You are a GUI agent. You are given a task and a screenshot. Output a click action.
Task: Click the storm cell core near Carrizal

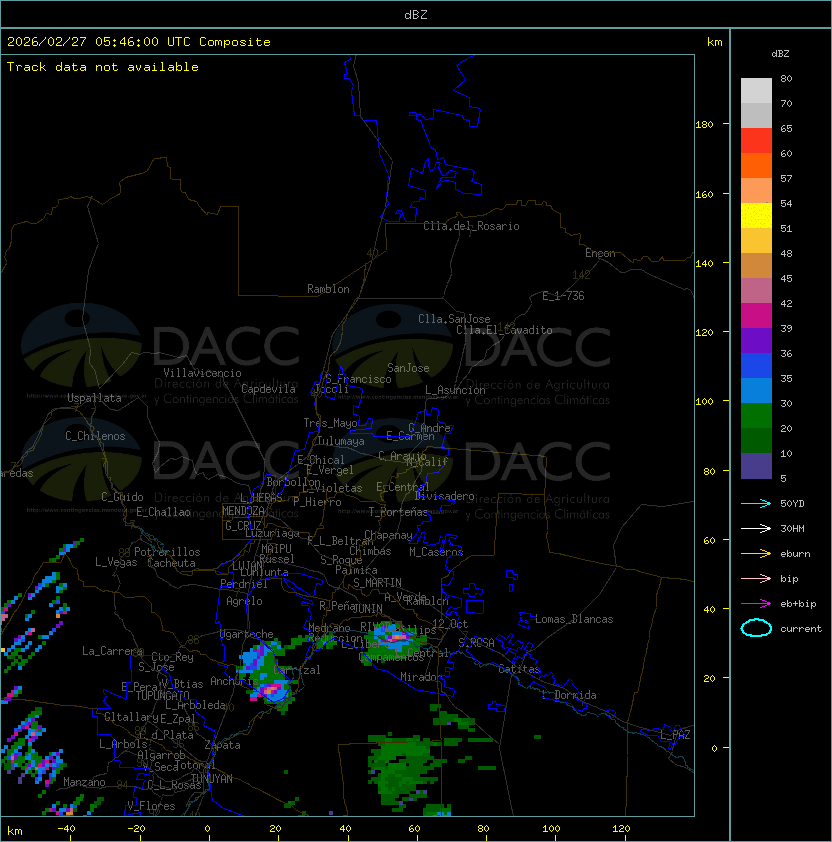[x=271, y=689]
